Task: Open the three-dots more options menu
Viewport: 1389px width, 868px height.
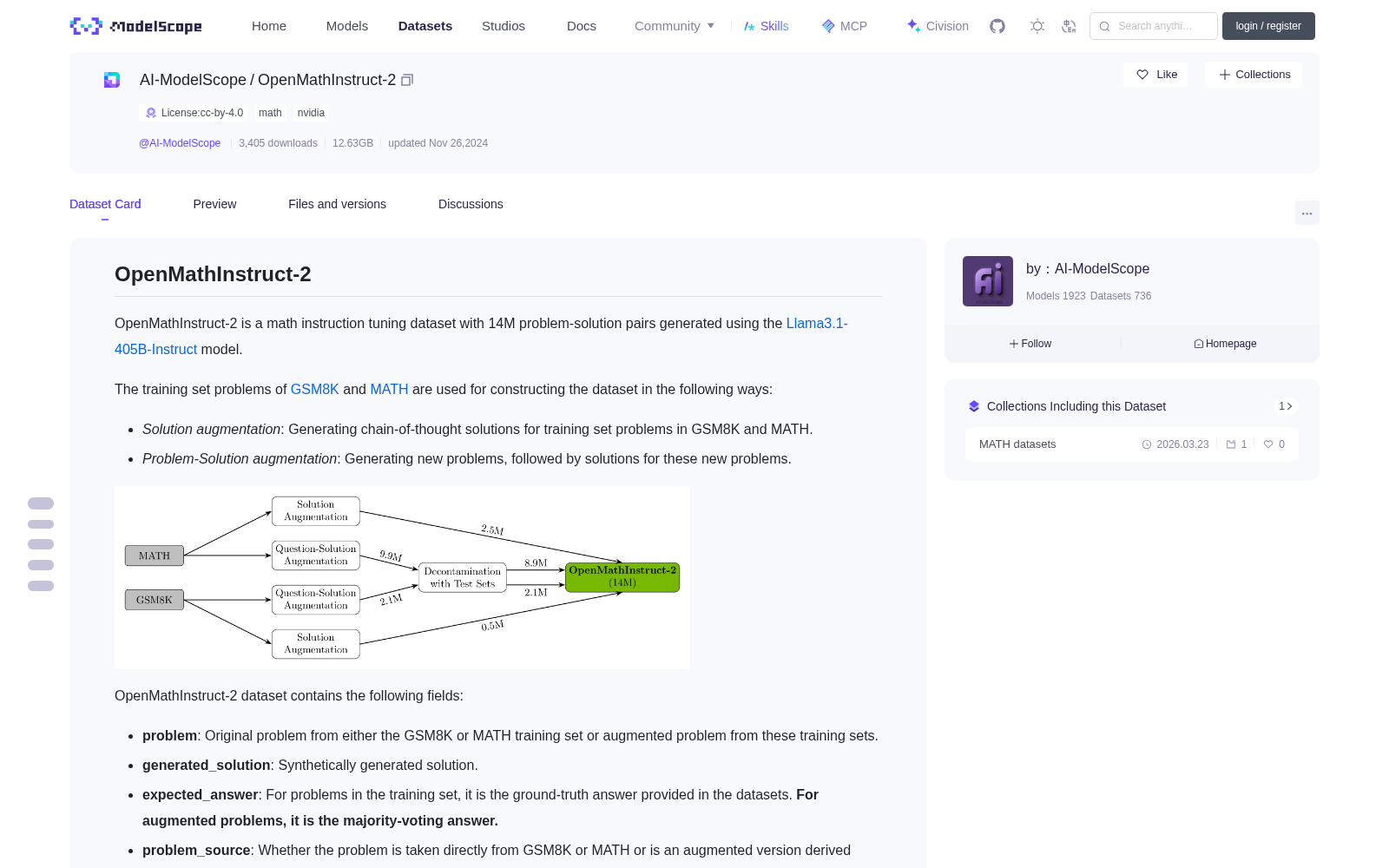Action: (x=1307, y=213)
